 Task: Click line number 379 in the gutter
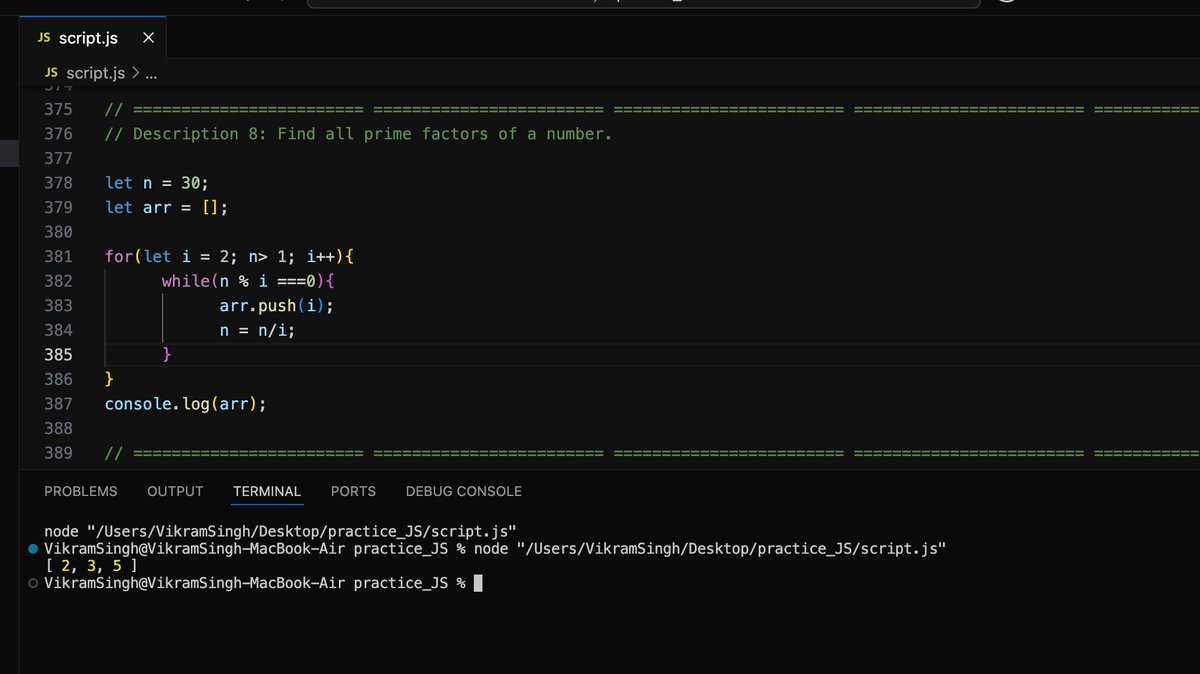tap(59, 207)
